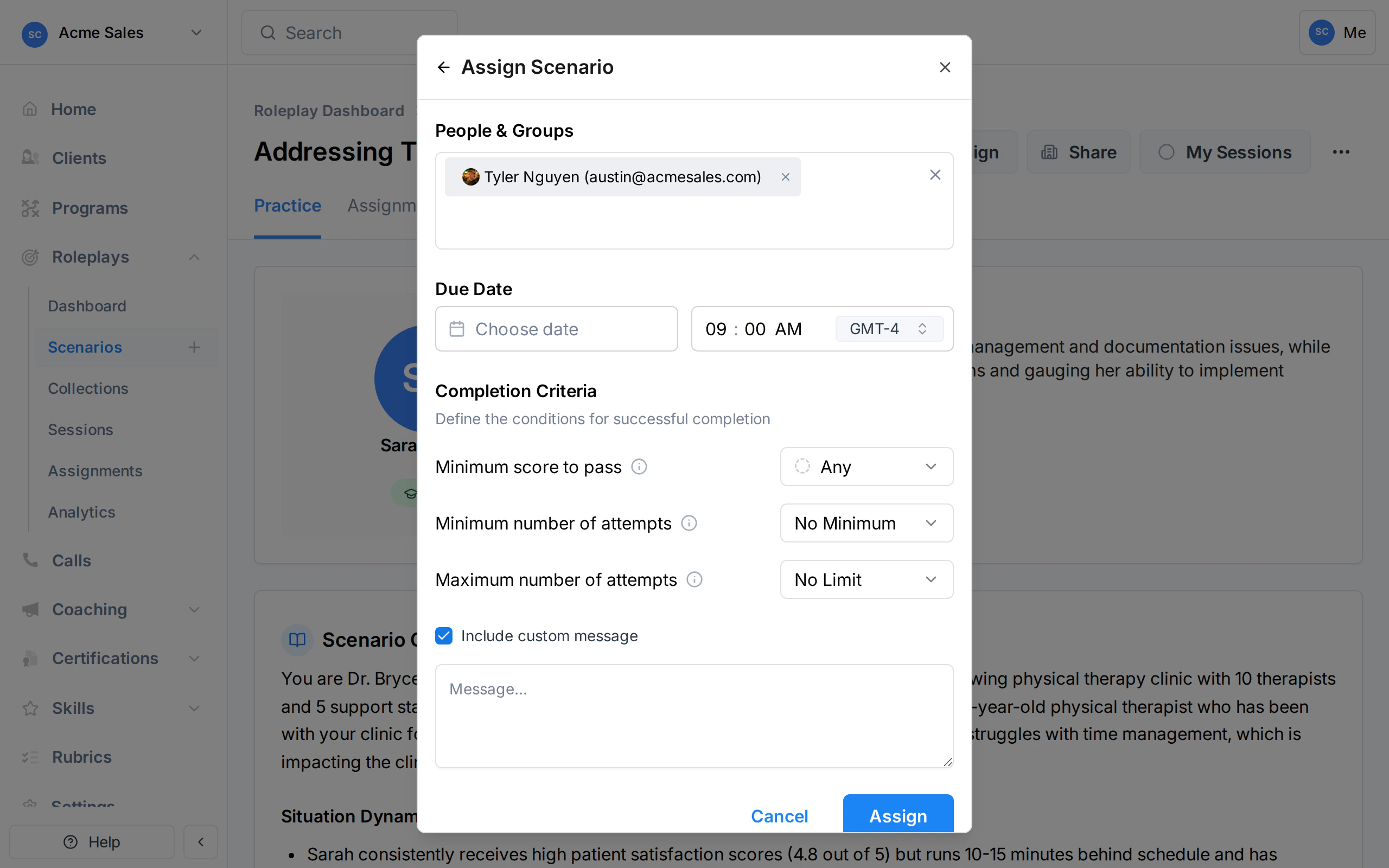Switch to the Practice tab
Screen dimensions: 1389x868
(x=287, y=206)
